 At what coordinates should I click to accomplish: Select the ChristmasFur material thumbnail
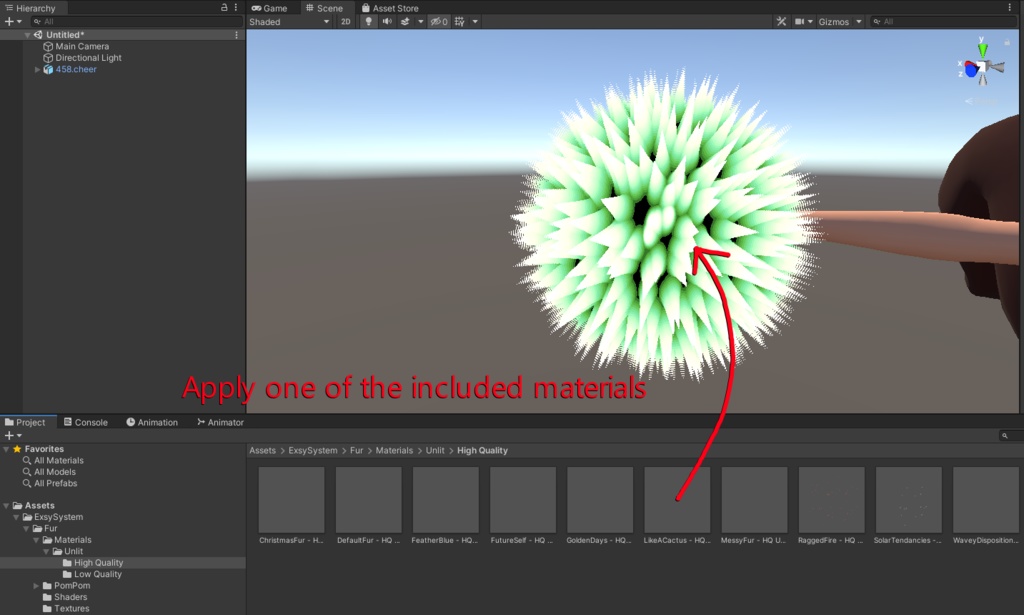pyautogui.click(x=291, y=500)
